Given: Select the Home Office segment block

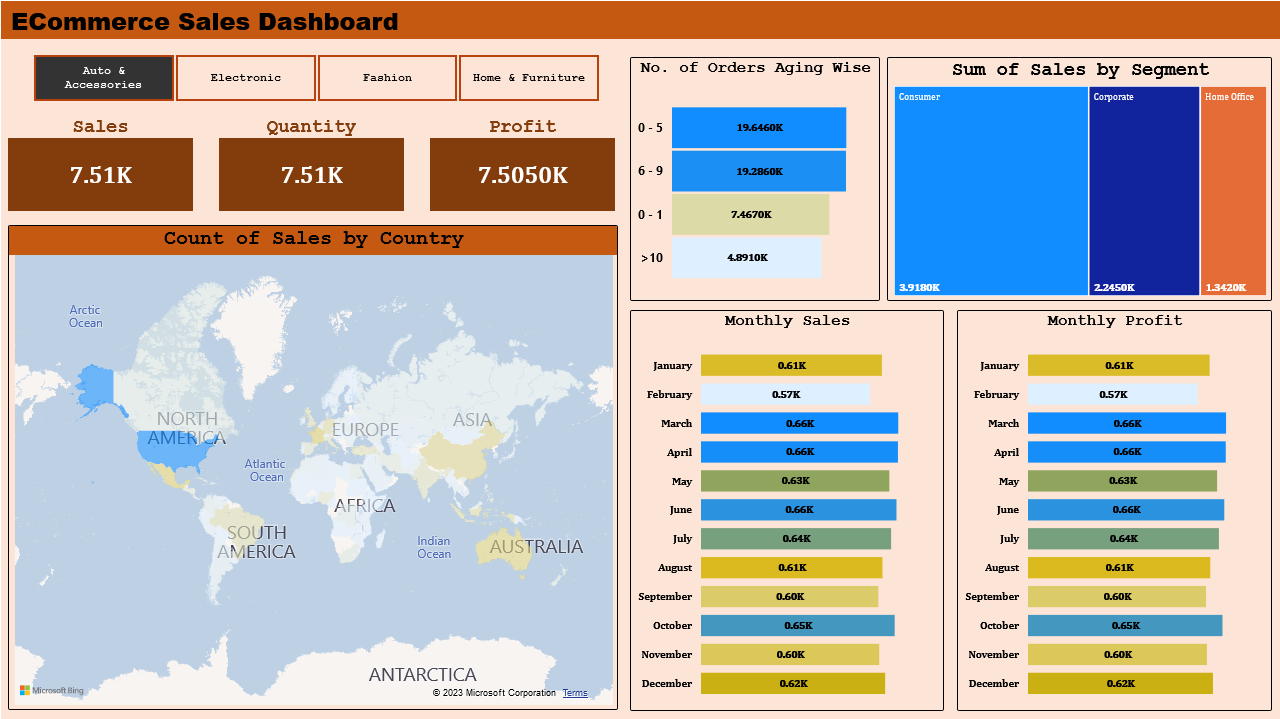Looking at the screenshot, I should point(1233,191).
